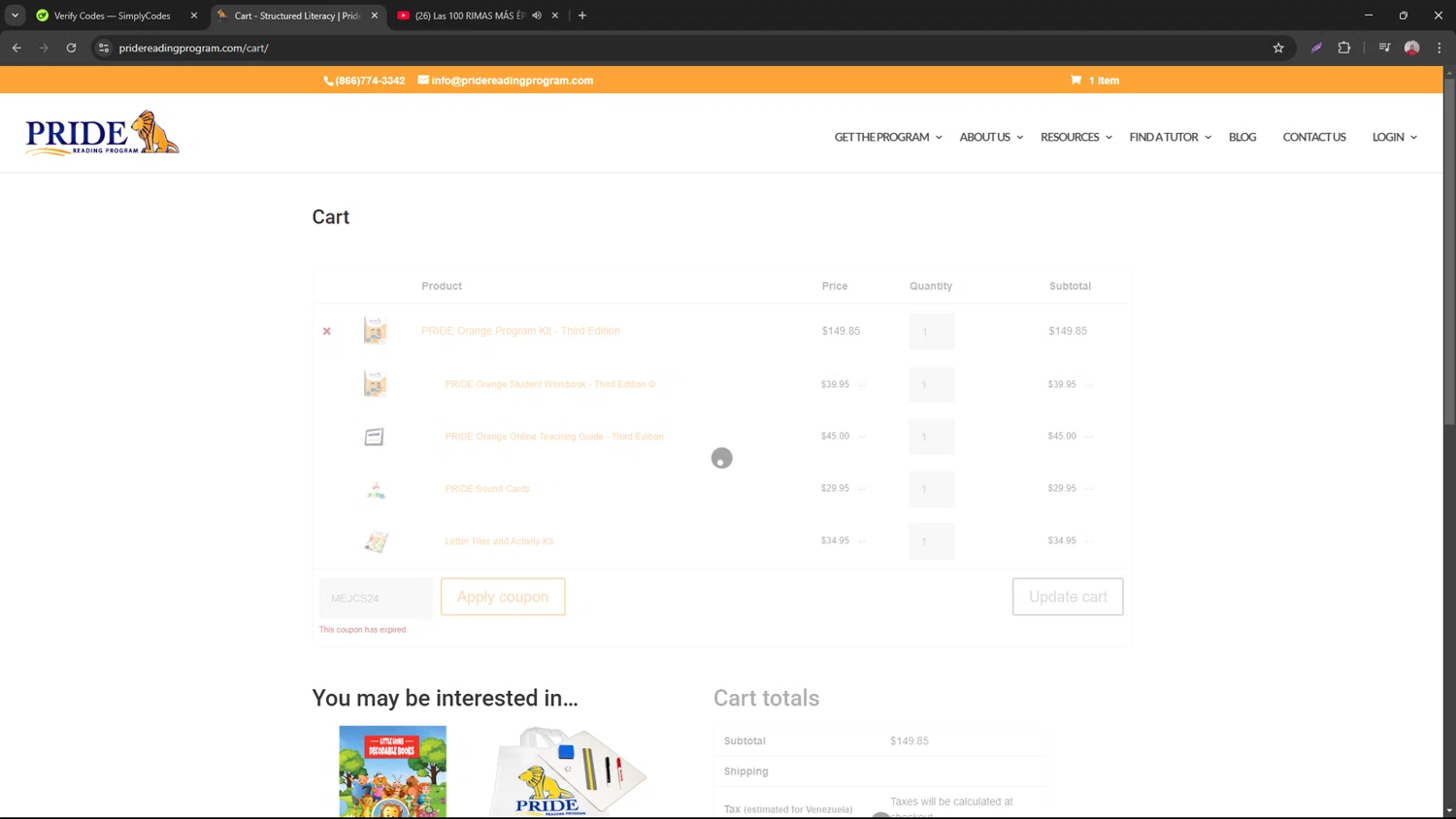Image resolution: width=1456 pixels, height=819 pixels.
Task: Click quantity field for PRIDE Sound Cards row
Action: (x=932, y=489)
